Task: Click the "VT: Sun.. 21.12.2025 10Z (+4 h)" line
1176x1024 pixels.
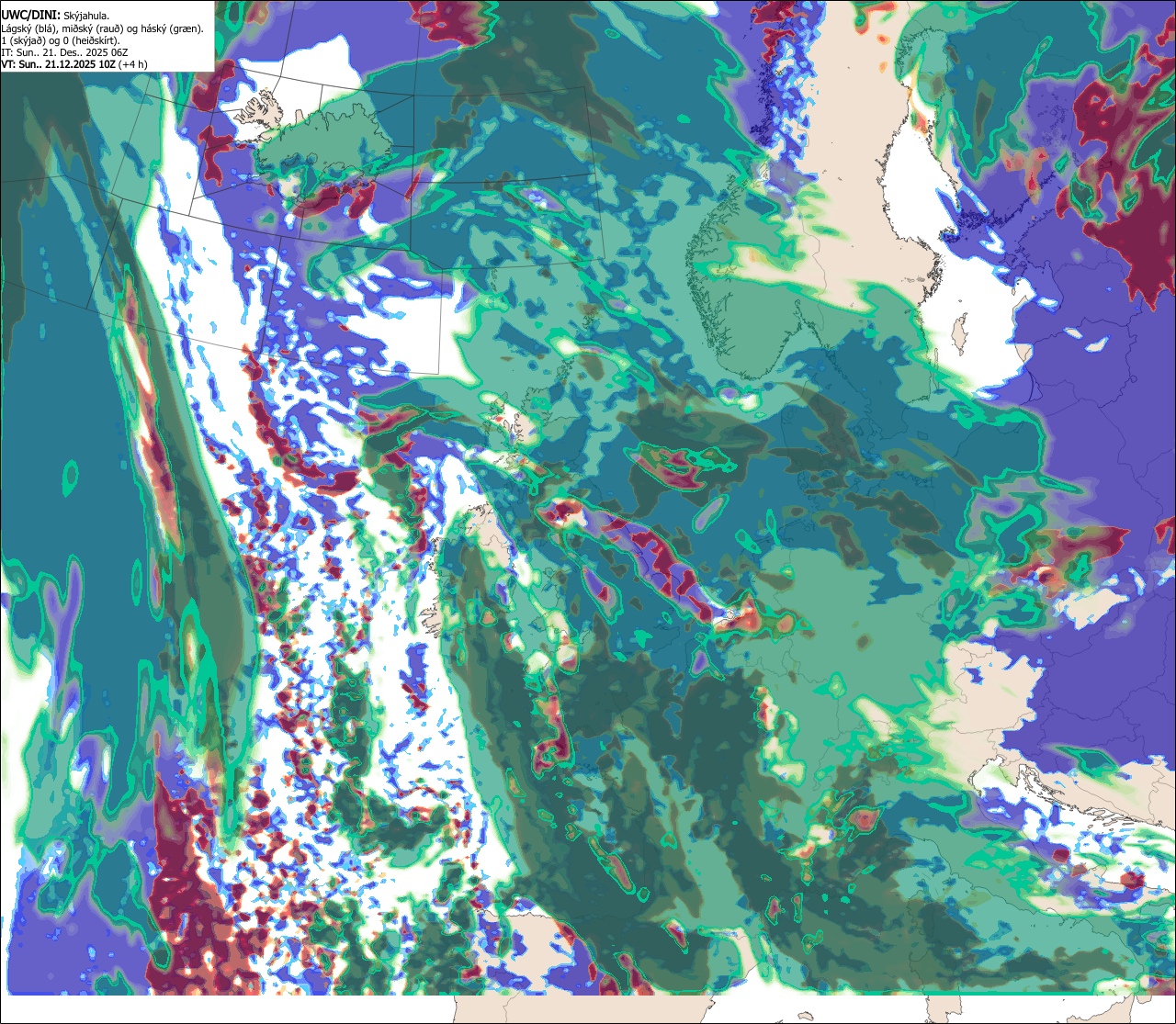Action: point(73,64)
